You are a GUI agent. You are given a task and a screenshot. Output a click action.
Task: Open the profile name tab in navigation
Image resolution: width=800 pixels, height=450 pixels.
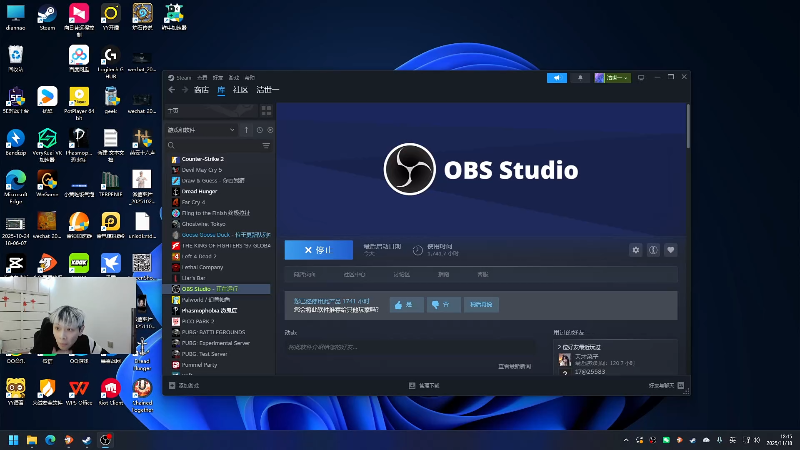pyautogui.click(x=268, y=90)
